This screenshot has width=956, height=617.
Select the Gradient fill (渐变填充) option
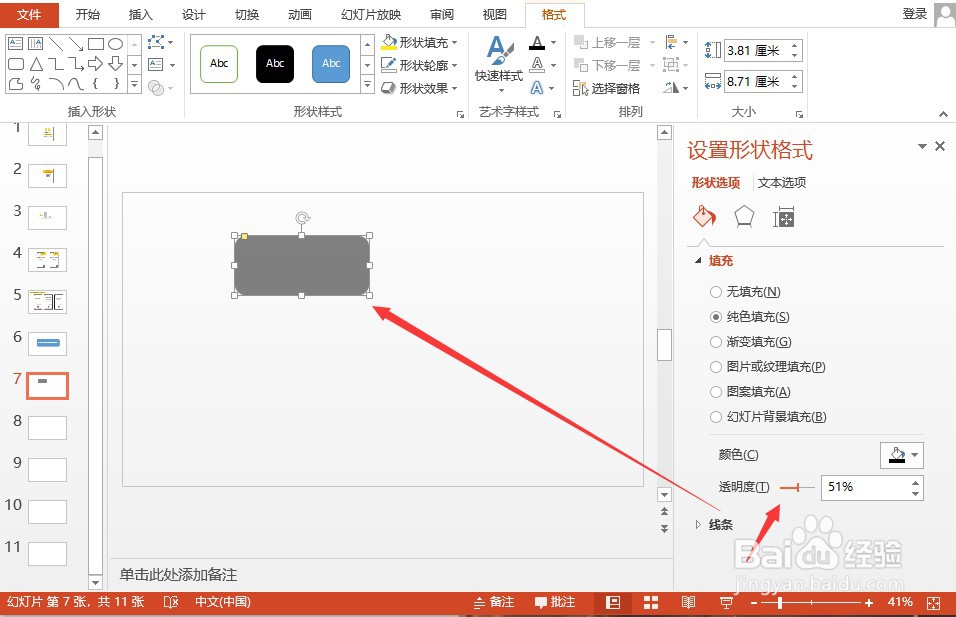[x=751, y=342]
